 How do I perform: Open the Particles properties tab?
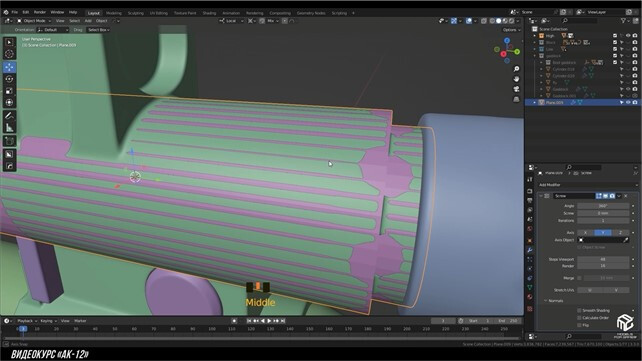[x=530, y=259]
